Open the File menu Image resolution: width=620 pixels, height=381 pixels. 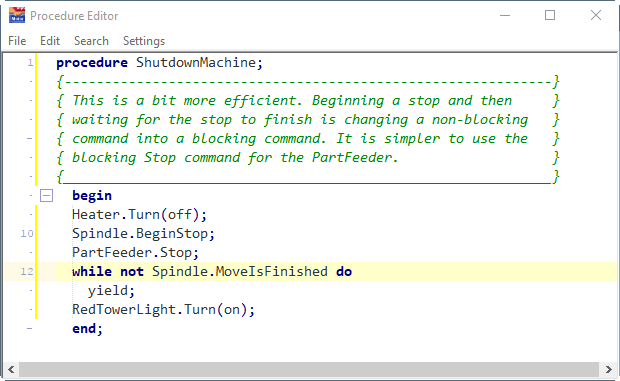pos(17,41)
